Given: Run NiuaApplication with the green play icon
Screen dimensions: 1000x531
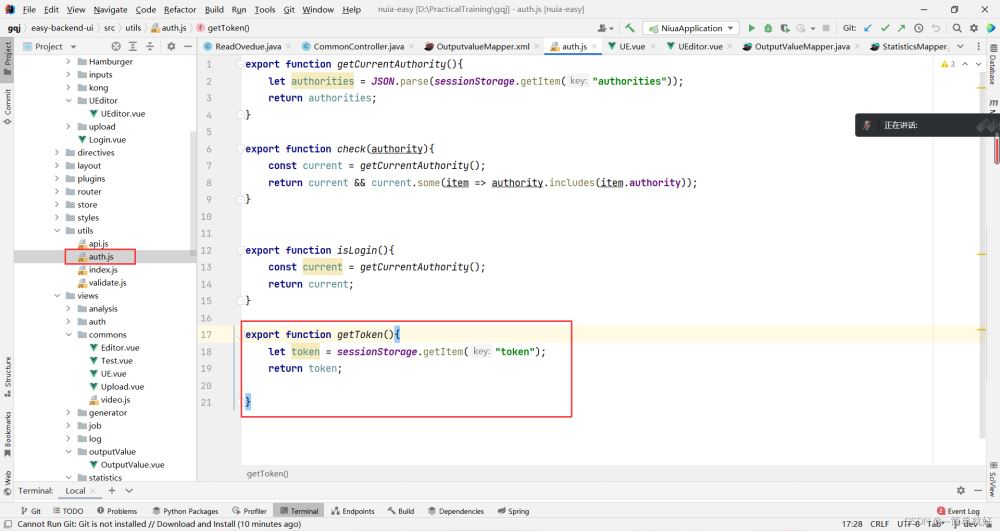Looking at the screenshot, I should coord(751,28).
